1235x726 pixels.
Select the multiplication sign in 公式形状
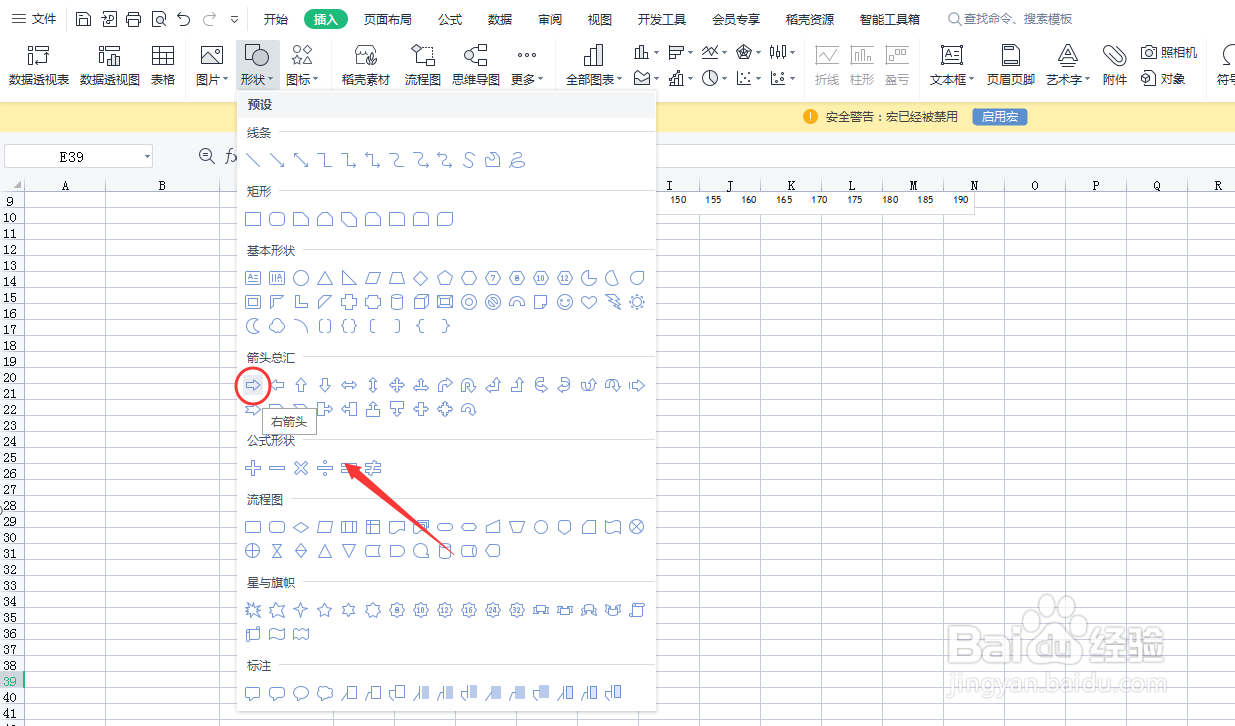[300, 467]
